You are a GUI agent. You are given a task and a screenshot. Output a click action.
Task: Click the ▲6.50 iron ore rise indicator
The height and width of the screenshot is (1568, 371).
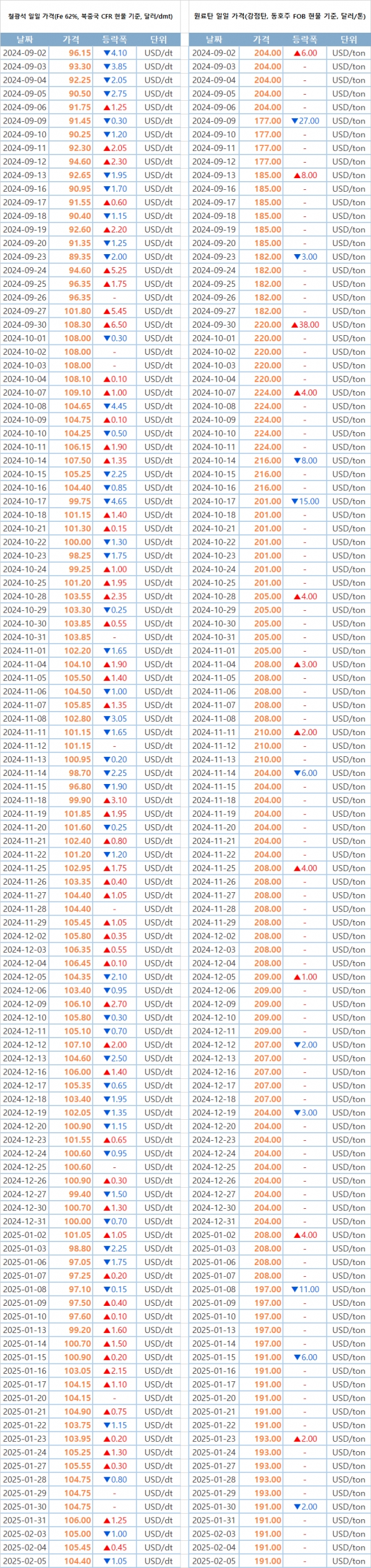point(115,325)
